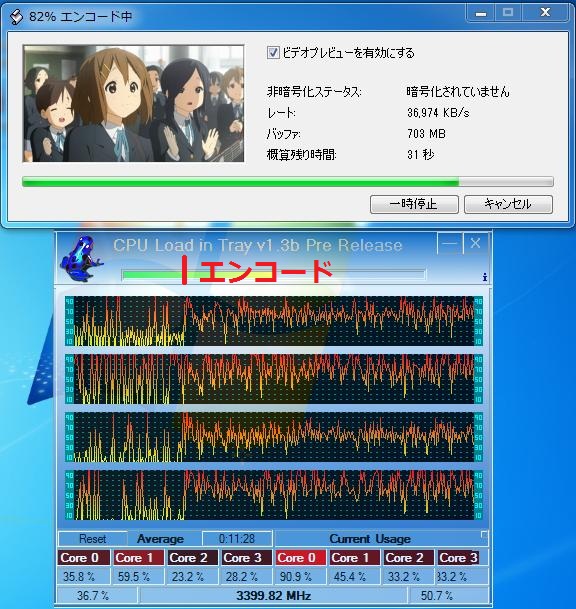The image size is (576, 609).
Task: Click the 31 秒 remaining time value
Action: (x=421, y=155)
